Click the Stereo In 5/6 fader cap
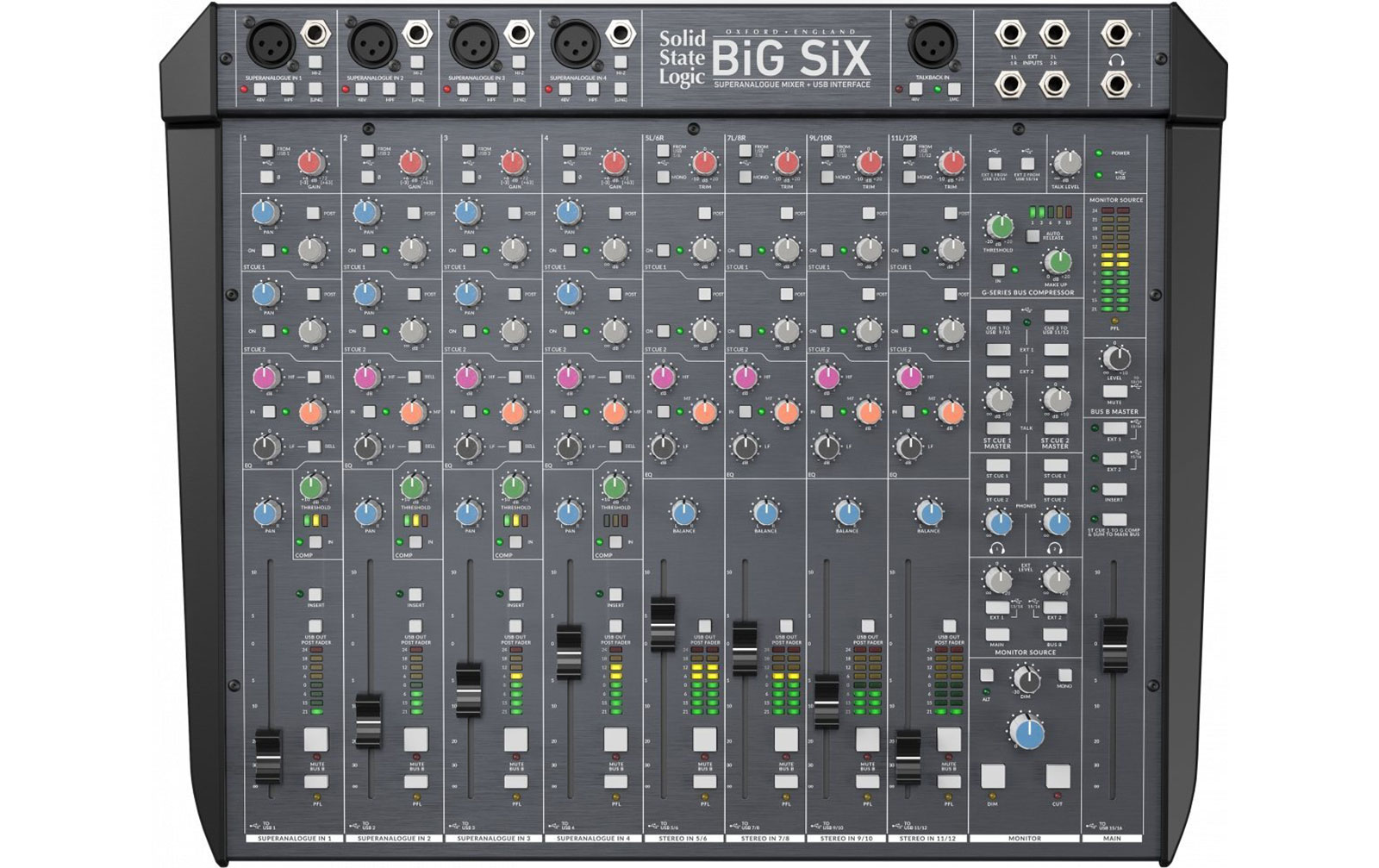Viewport: 1379px width, 868px height. [663, 622]
